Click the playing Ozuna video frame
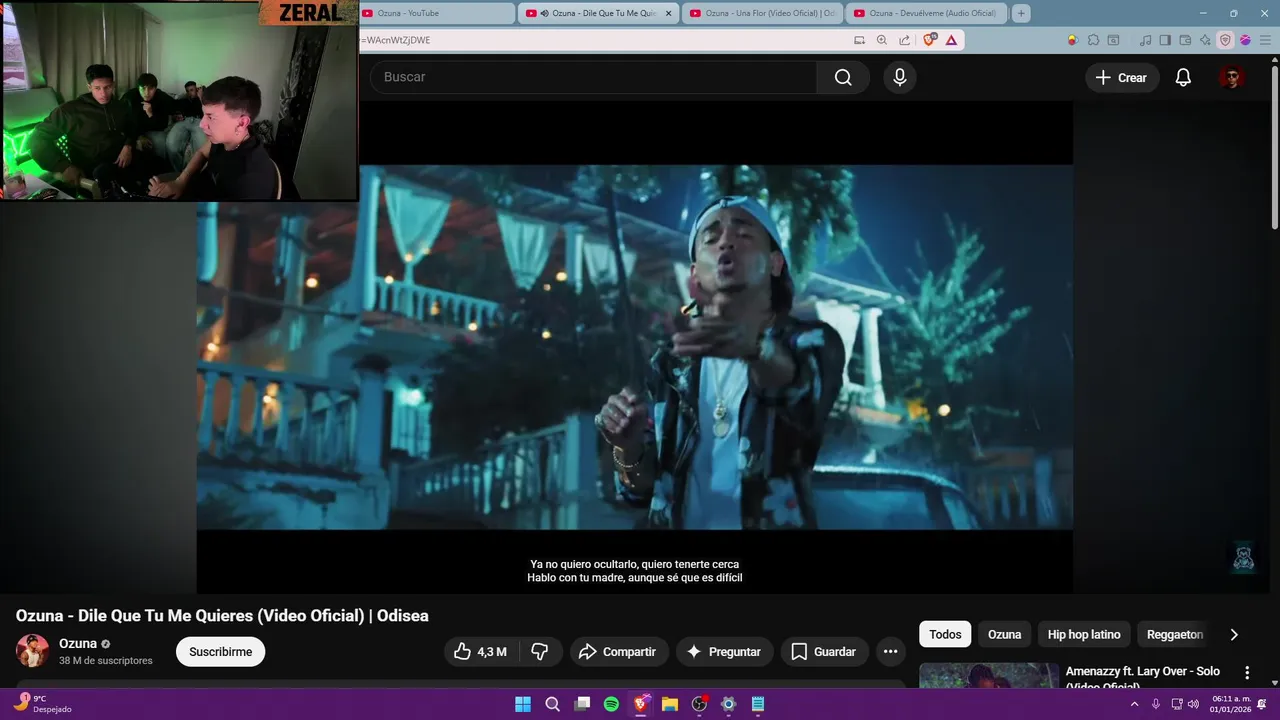Image resolution: width=1280 pixels, height=720 pixels. coord(634,347)
